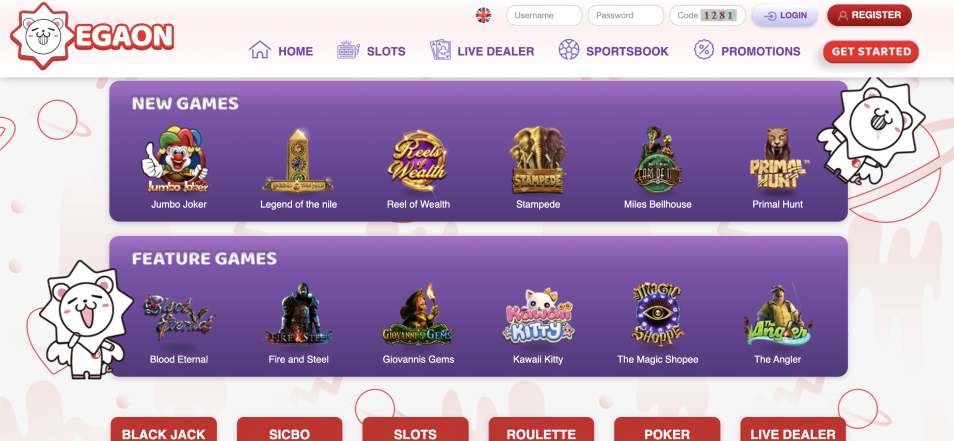Launch the Legend of the Nile game

pyautogui.click(x=298, y=161)
